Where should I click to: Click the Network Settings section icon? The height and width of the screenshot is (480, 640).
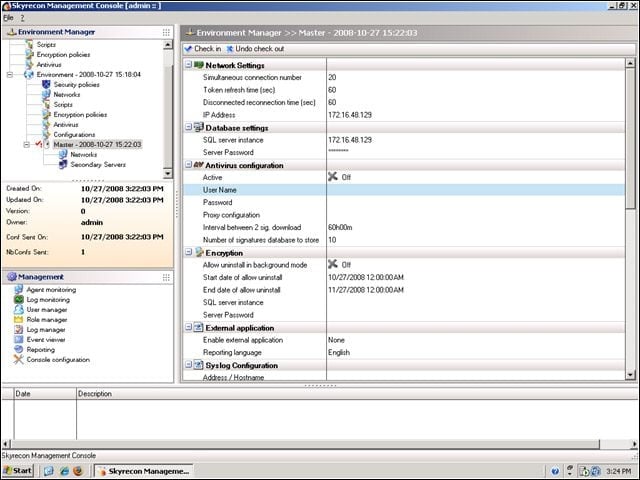coord(198,65)
